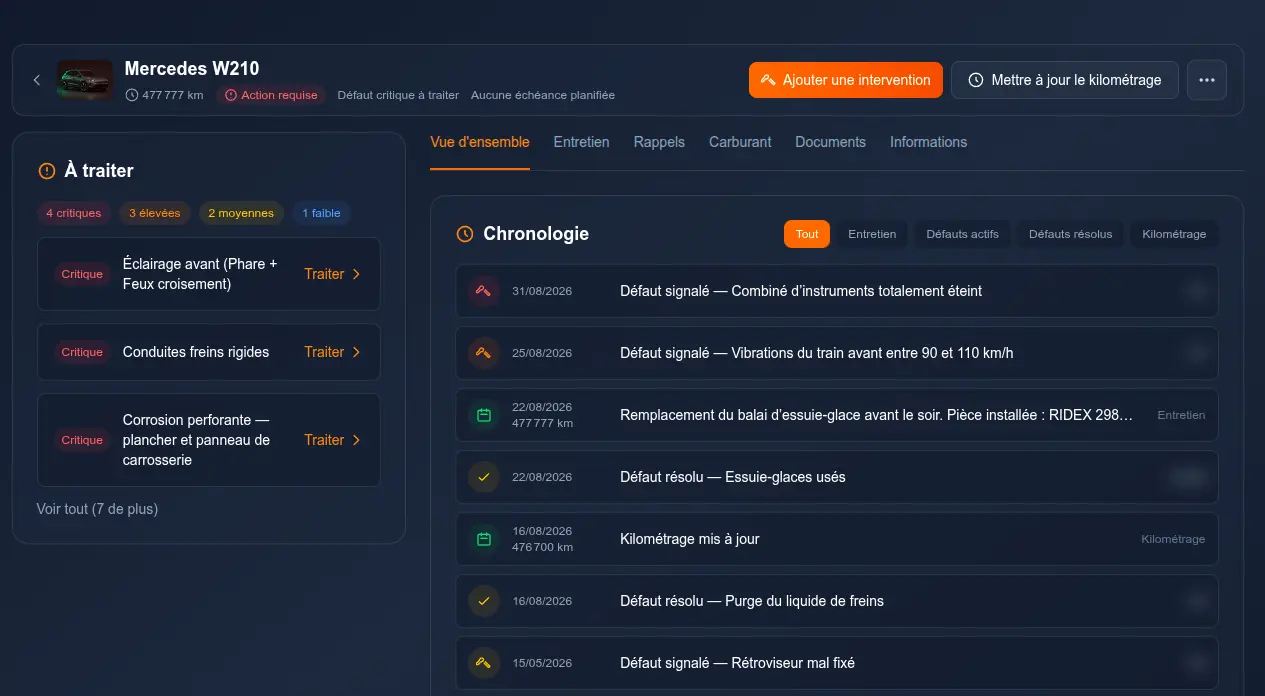Click the 1 faible severity chip
The height and width of the screenshot is (696, 1265).
(x=321, y=213)
